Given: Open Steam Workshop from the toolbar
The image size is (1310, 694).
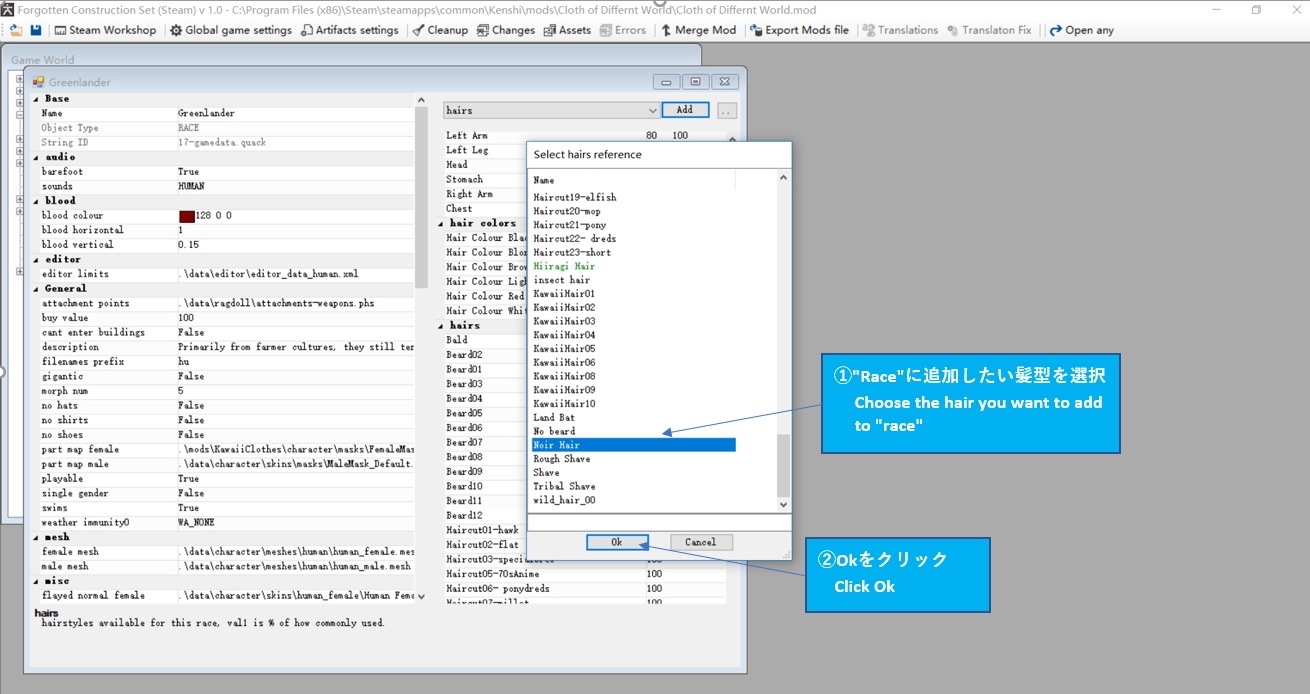Looking at the screenshot, I should pyautogui.click(x=105, y=30).
